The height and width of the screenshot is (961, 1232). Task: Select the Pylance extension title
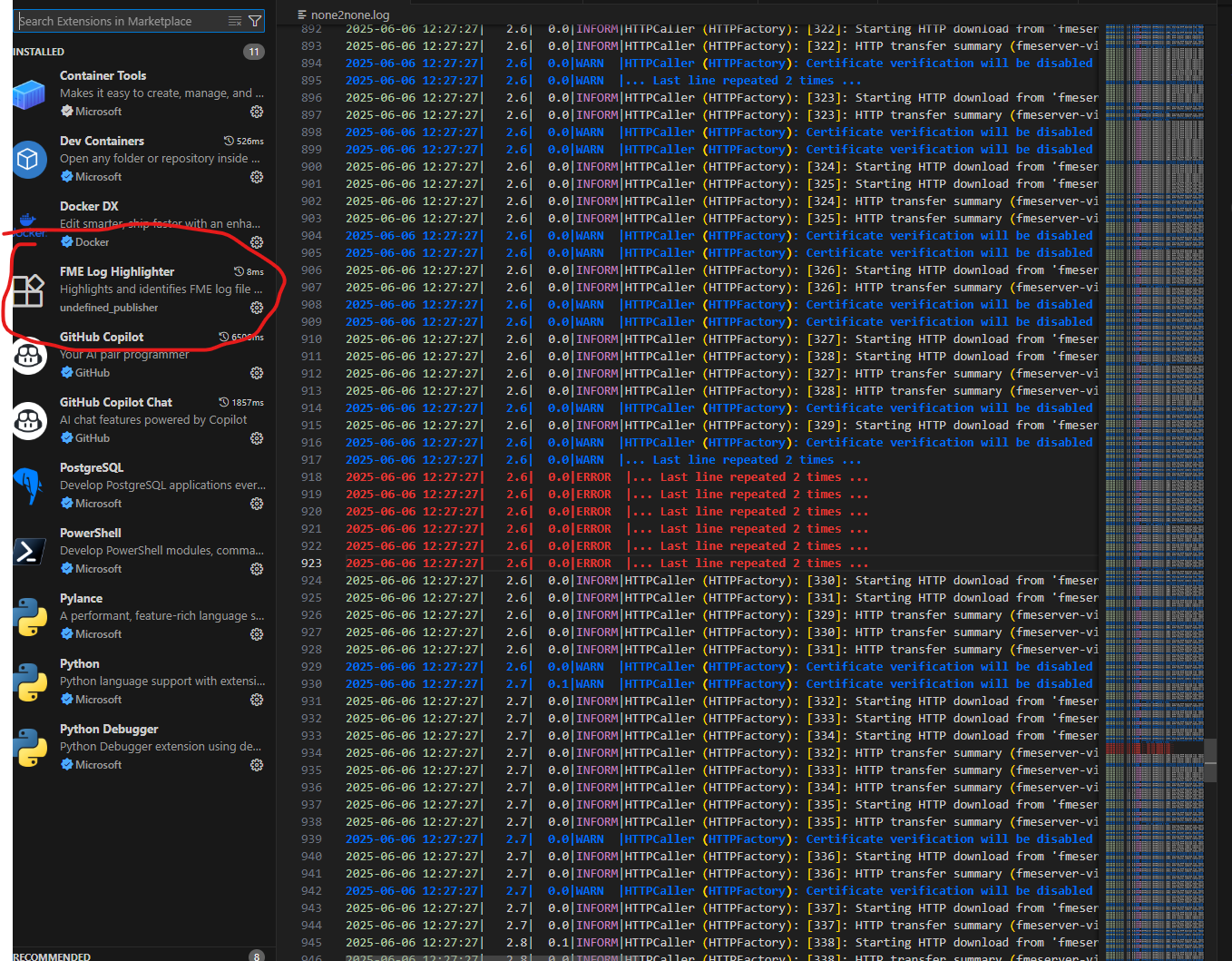[x=81, y=598]
